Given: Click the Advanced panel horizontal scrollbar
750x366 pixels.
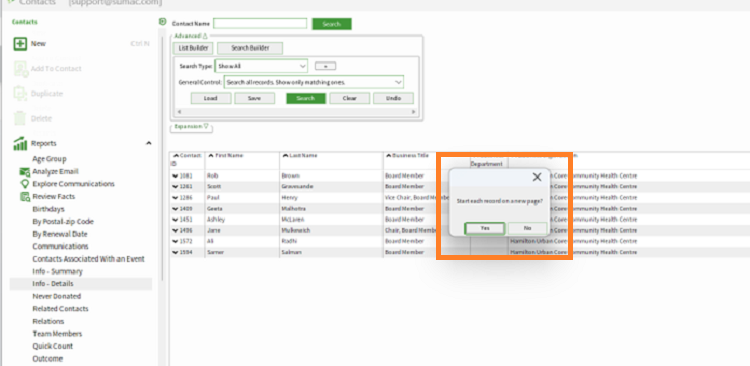Looking at the screenshot, I should [x=297, y=111].
